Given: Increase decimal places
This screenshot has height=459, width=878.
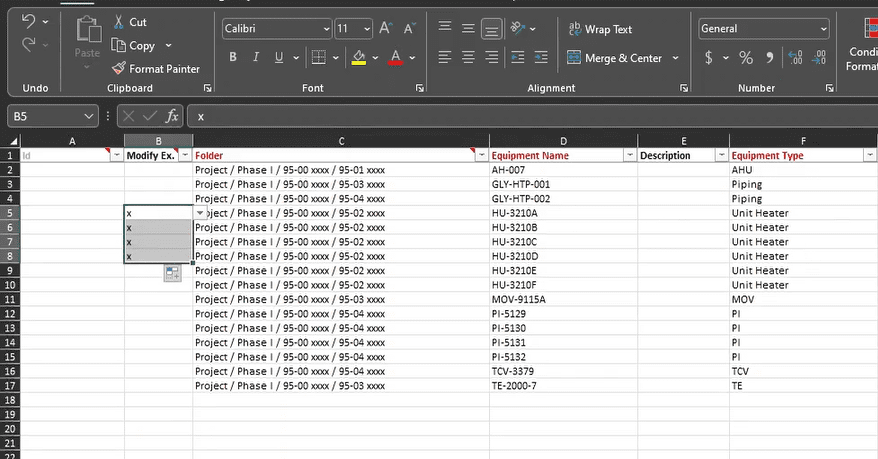Looking at the screenshot, I should 795,57.
